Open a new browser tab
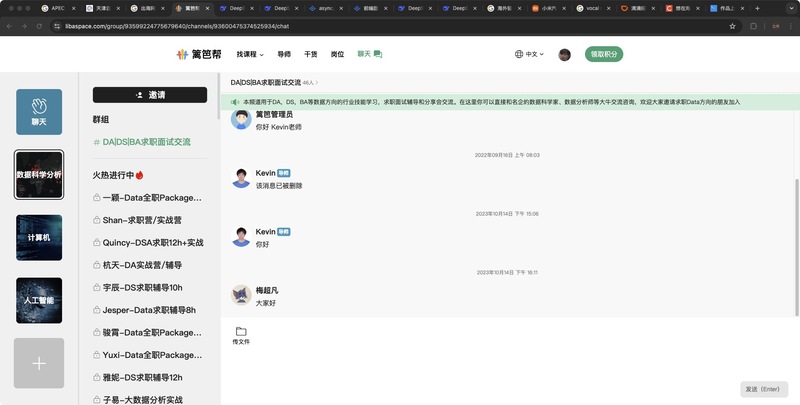This screenshot has width=800, height=405. click(757, 8)
